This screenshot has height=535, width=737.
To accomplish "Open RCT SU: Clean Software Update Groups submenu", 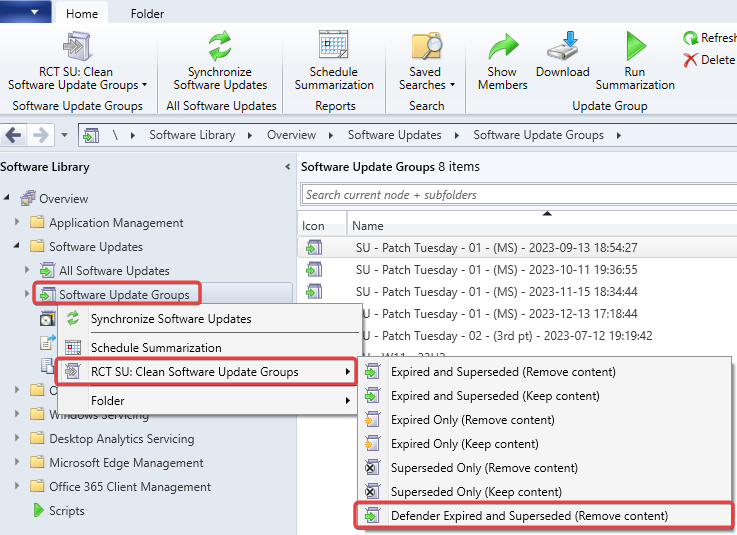I will (206, 372).
